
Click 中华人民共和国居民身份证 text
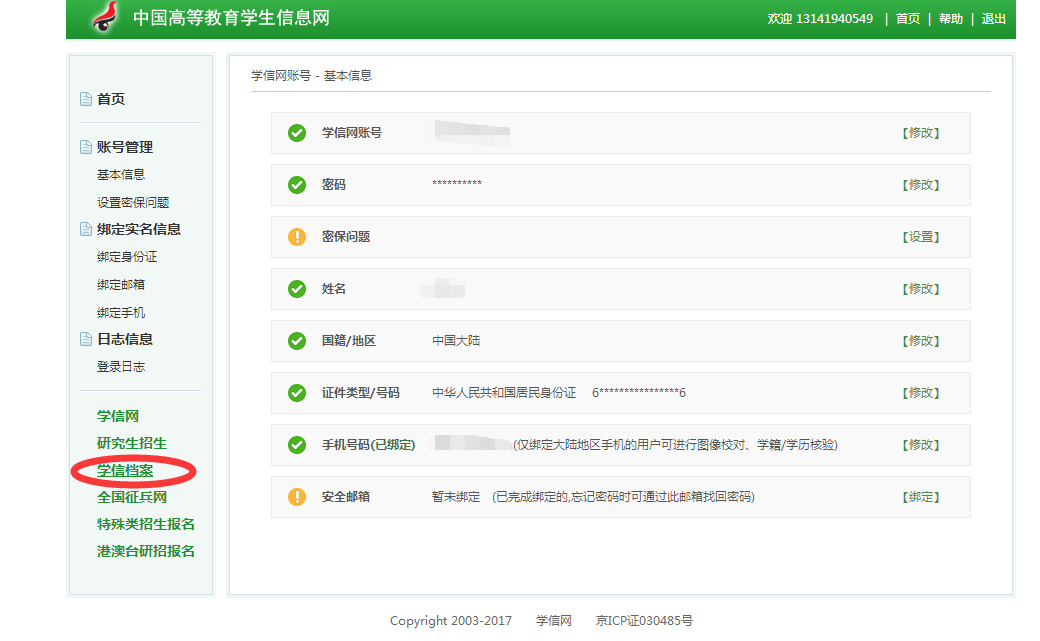(504, 393)
